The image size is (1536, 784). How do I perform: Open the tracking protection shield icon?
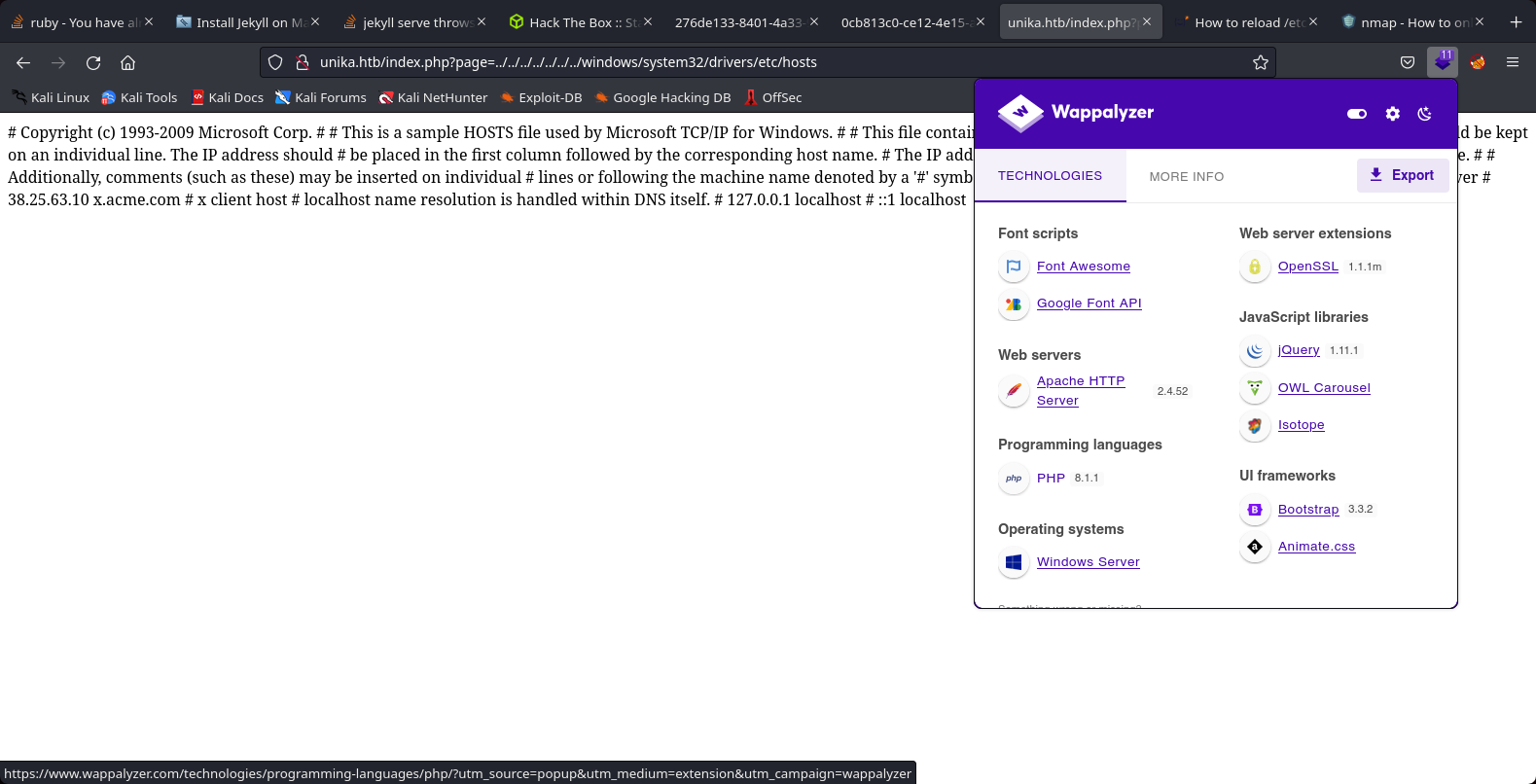point(275,62)
